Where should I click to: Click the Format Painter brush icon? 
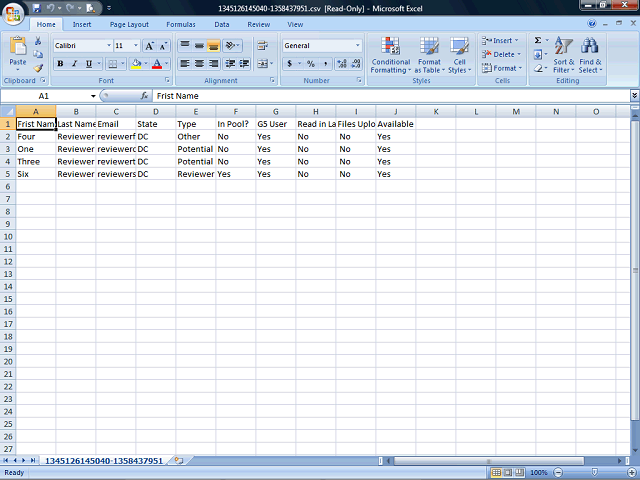tap(38, 68)
